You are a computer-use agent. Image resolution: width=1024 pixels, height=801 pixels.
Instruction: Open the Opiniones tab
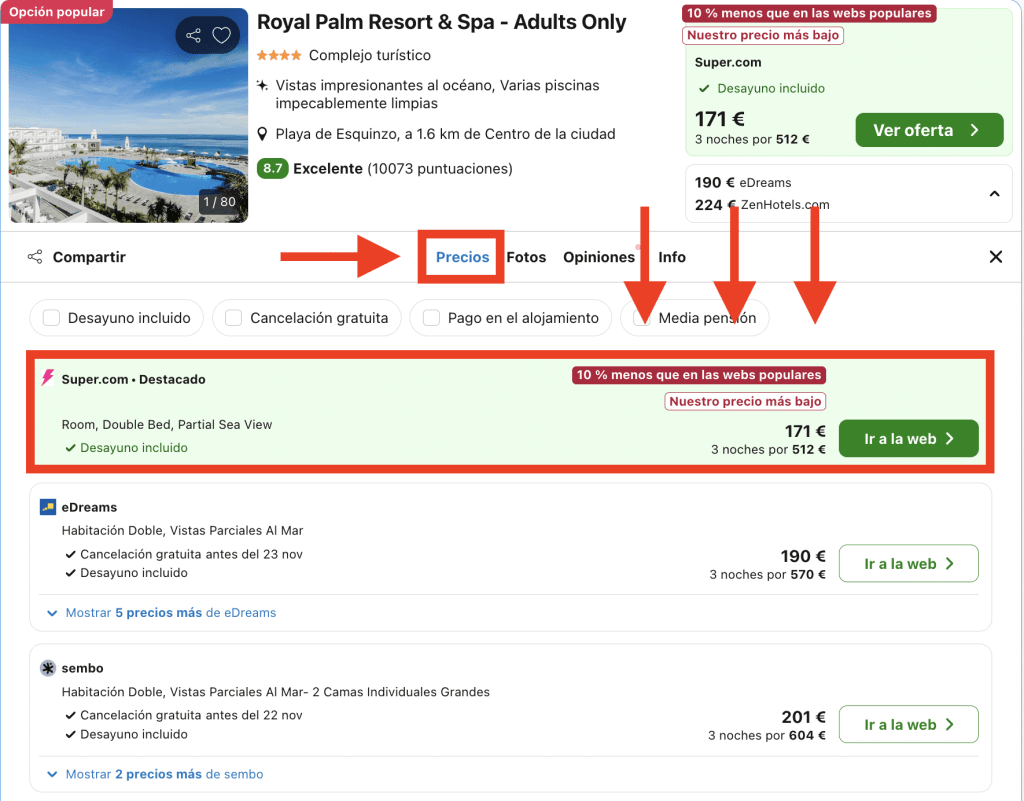click(x=598, y=257)
